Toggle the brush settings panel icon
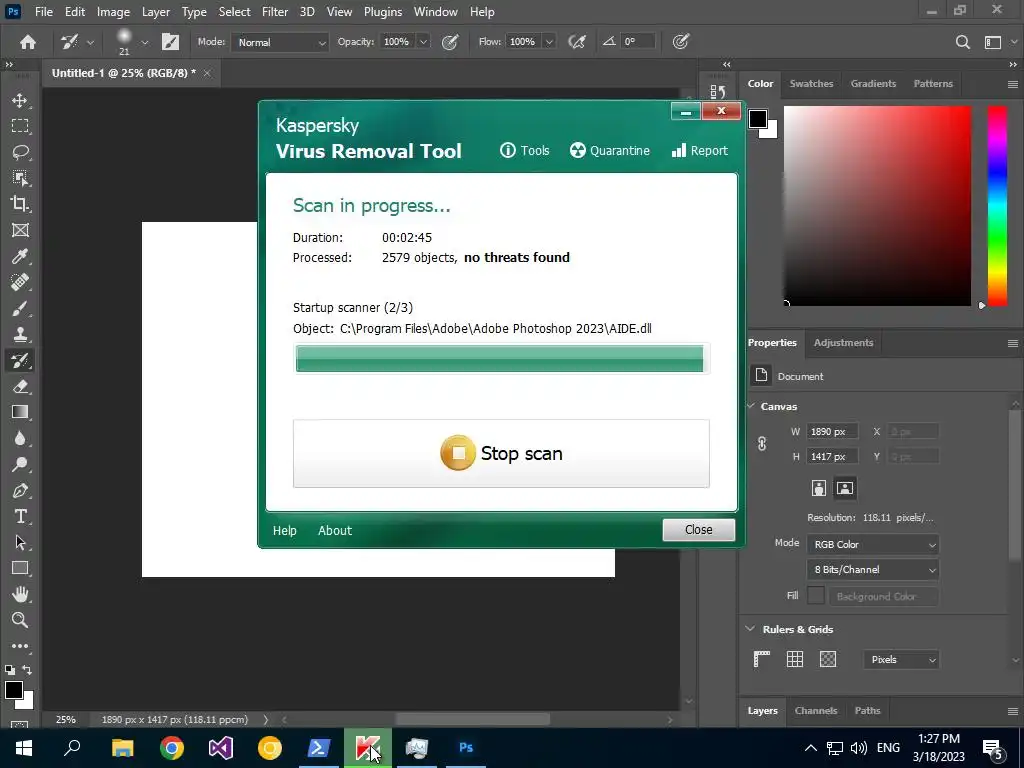 click(170, 42)
